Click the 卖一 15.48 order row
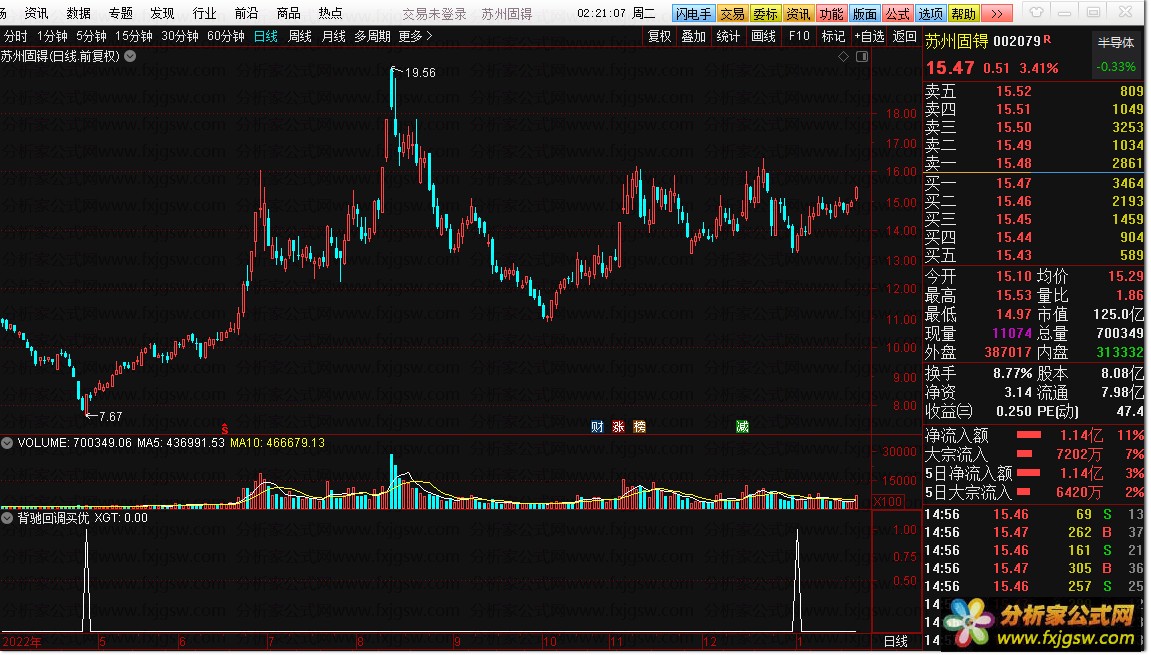The image size is (1151, 655). click(1034, 163)
